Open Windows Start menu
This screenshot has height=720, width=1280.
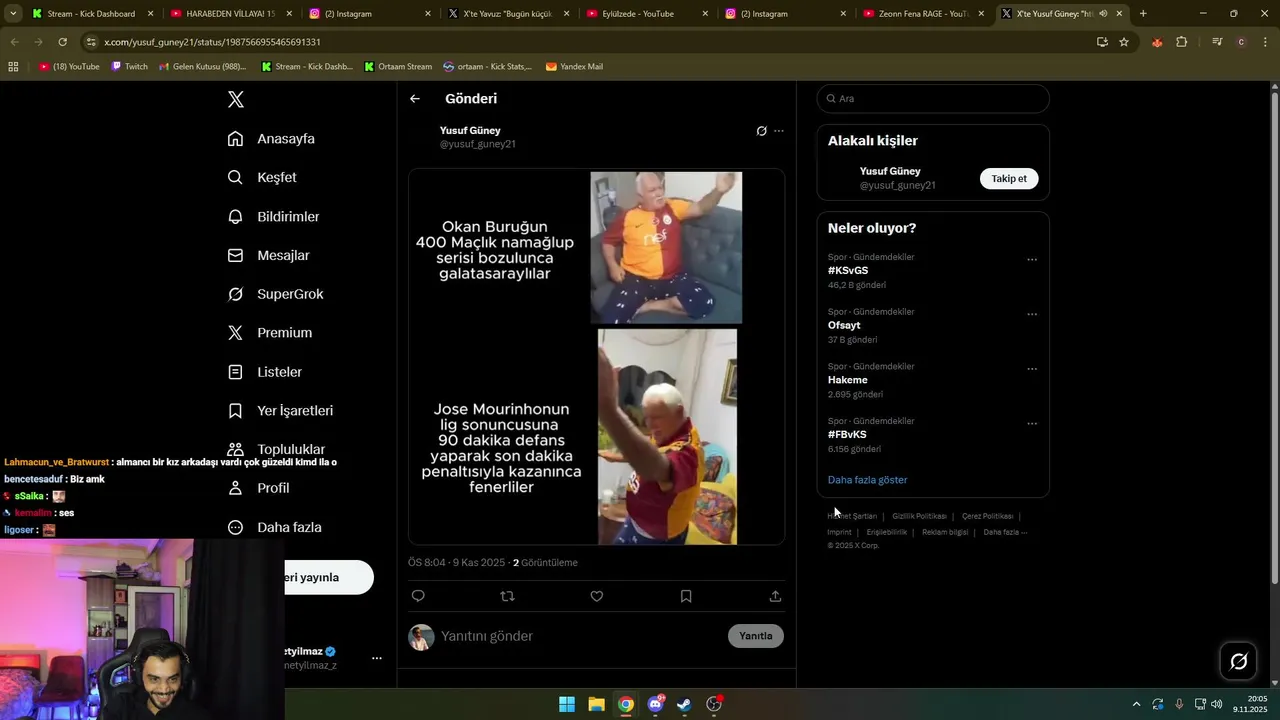[x=567, y=704]
